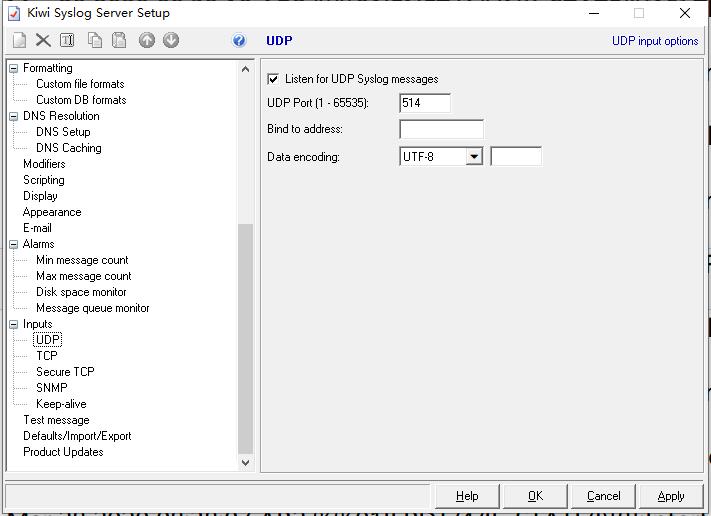Collapse the Alarms tree node

point(14,244)
